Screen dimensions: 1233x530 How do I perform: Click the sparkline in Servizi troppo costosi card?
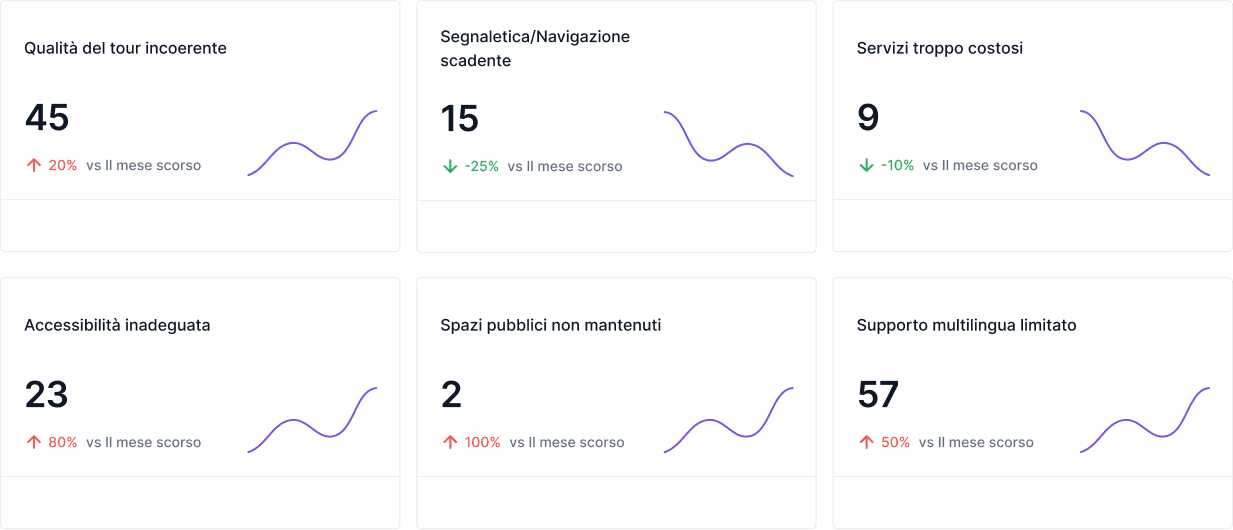tap(1145, 144)
